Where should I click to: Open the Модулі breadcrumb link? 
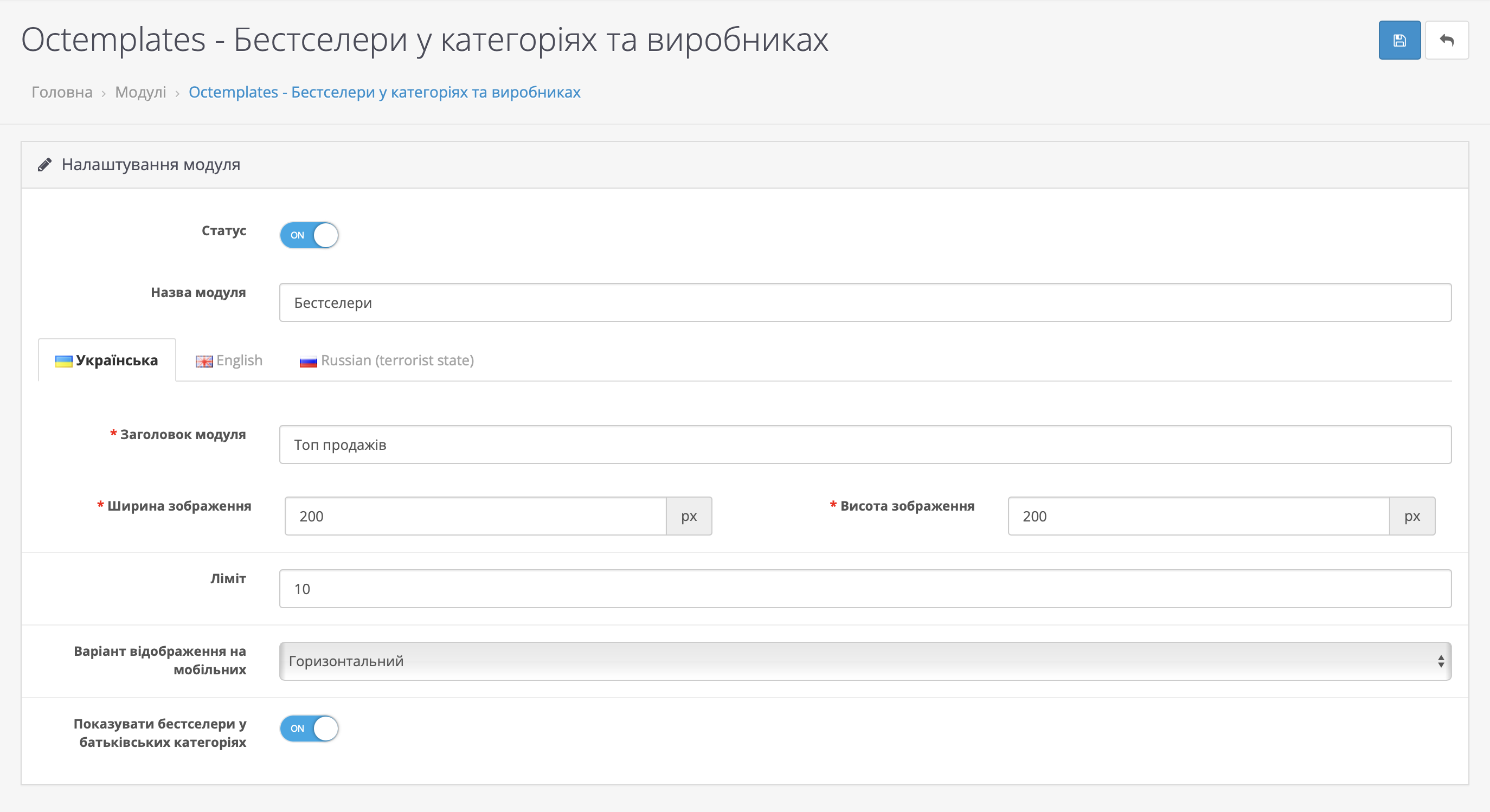point(140,93)
